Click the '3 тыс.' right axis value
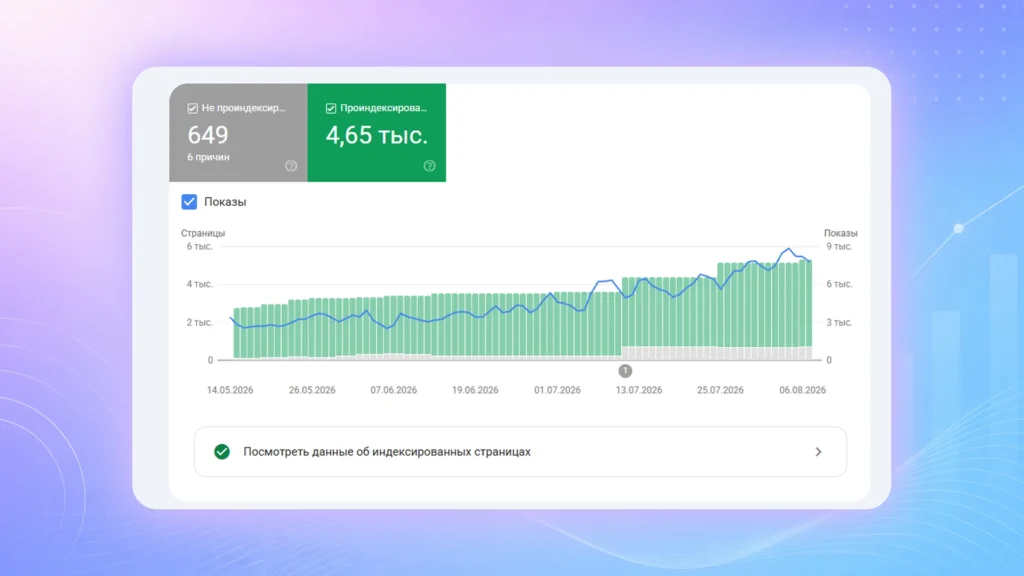Image resolution: width=1024 pixels, height=576 pixels. click(839, 323)
